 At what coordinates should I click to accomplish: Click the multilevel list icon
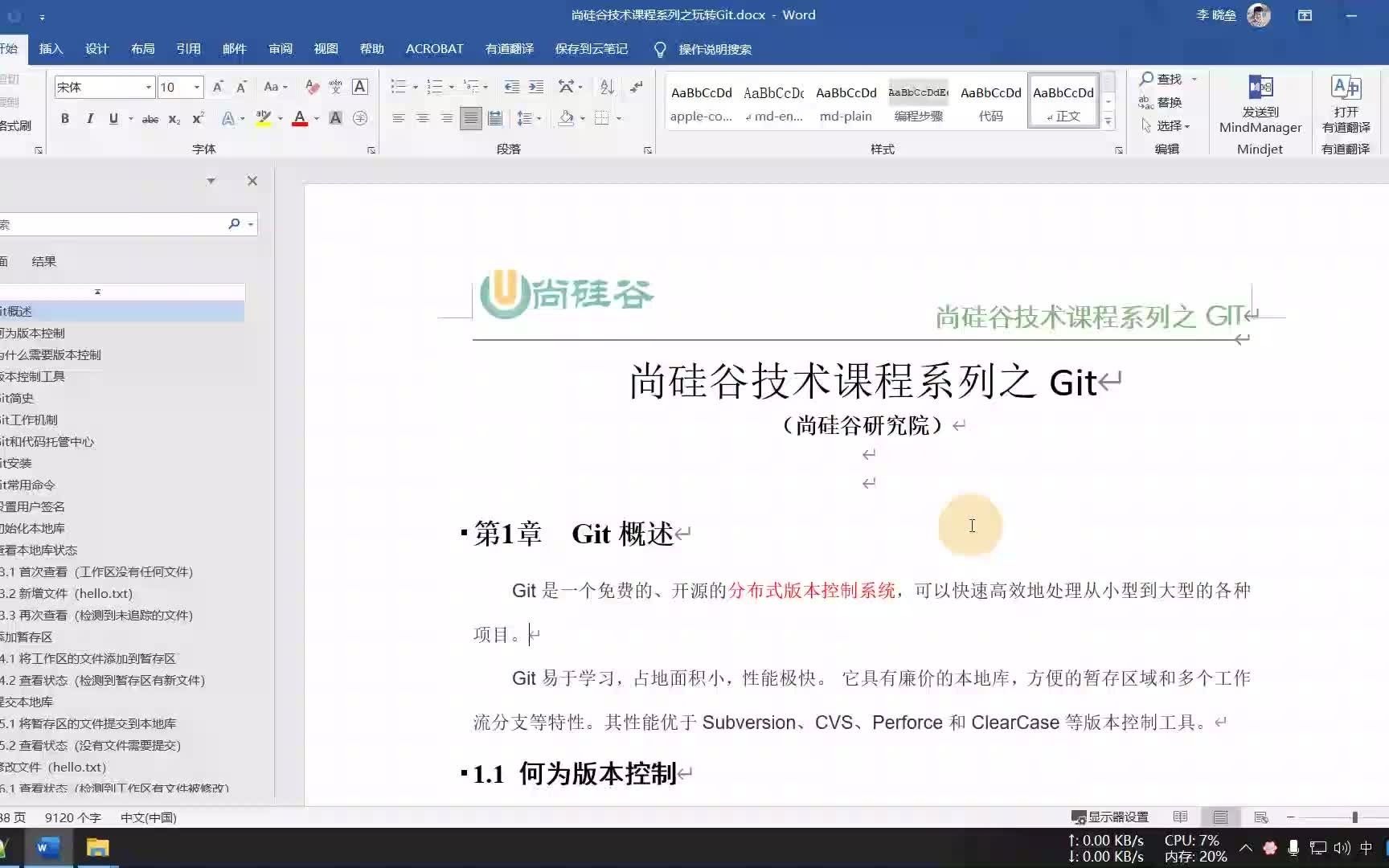[471, 87]
